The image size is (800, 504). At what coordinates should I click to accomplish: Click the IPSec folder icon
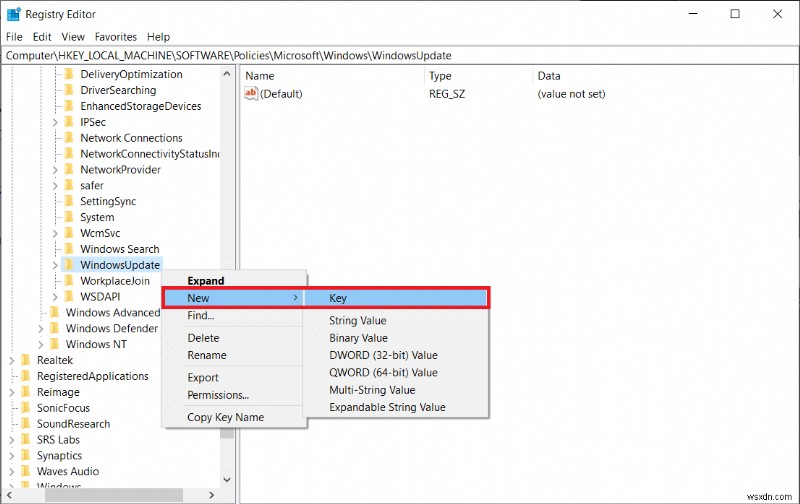[x=69, y=121]
